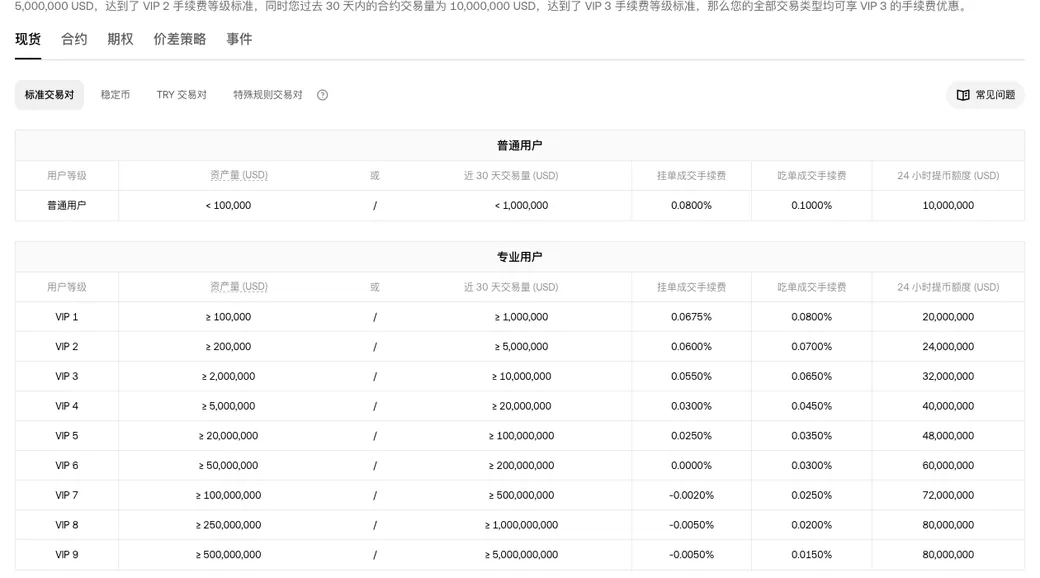Click the VIP 4 row label
Viewport: 1040px width, 578px height.
pyautogui.click(x=66, y=406)
